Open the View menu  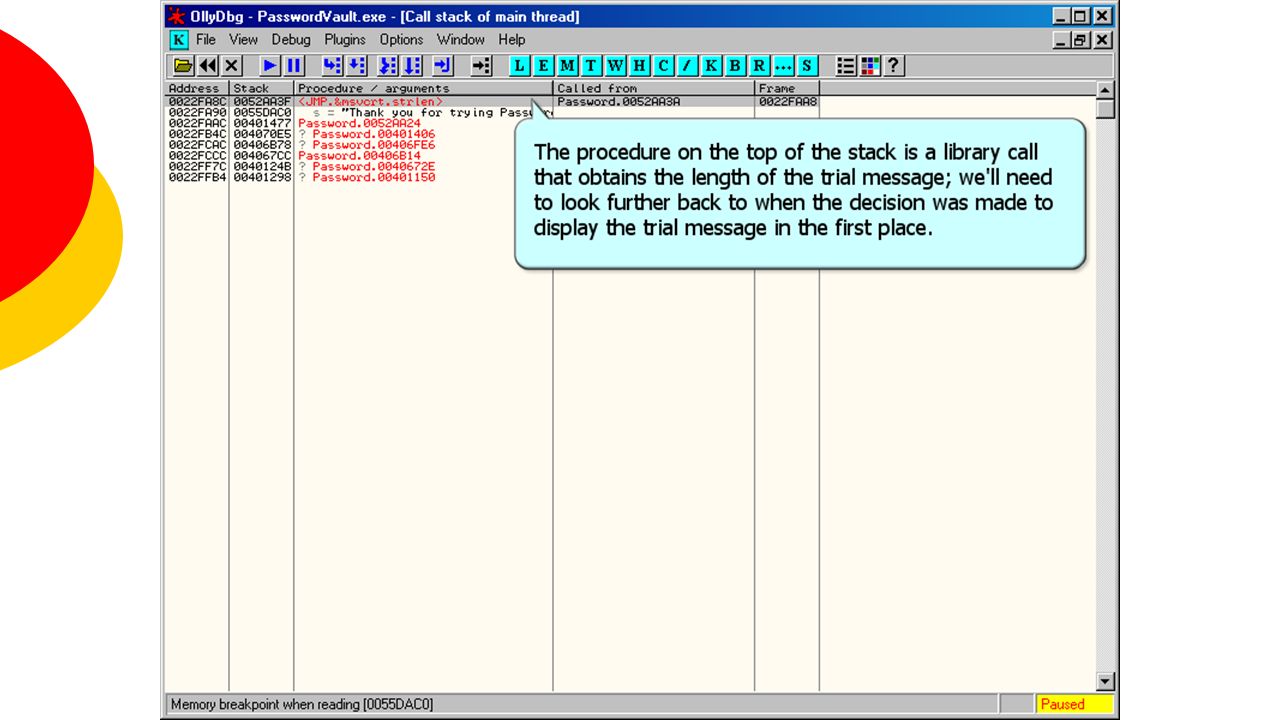[244, 40]
